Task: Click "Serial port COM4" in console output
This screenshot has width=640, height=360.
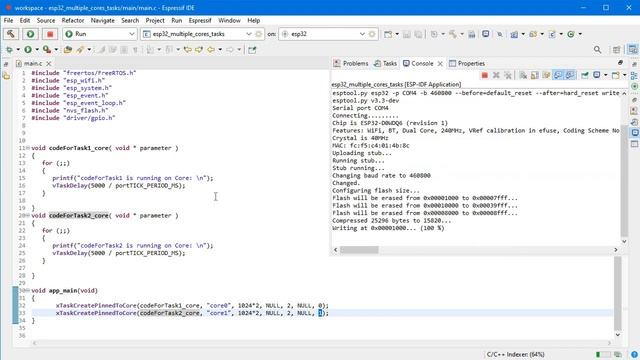Action: pyautogui.click(x=360, y=108)
